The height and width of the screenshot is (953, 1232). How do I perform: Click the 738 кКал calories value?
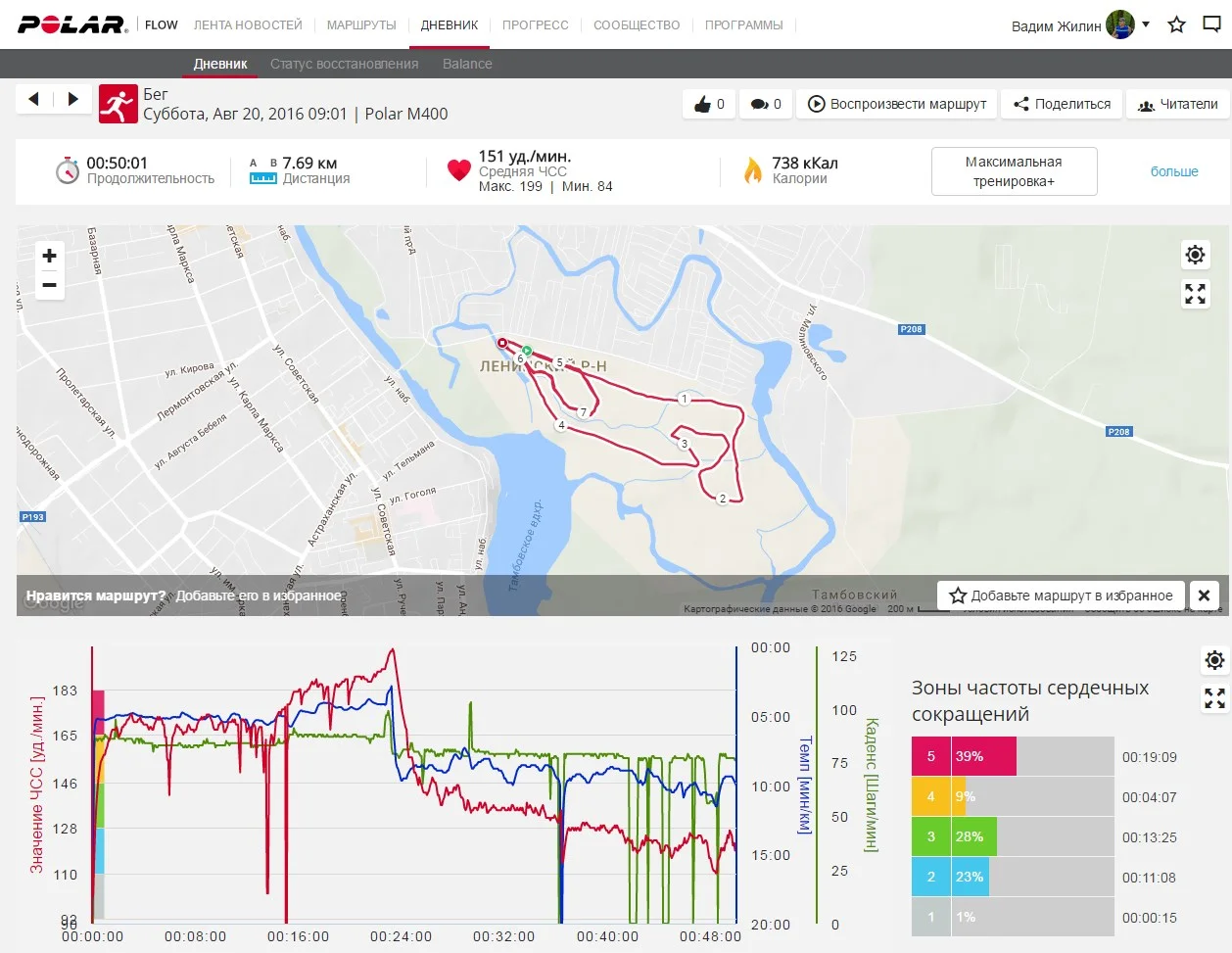(805, 164)
